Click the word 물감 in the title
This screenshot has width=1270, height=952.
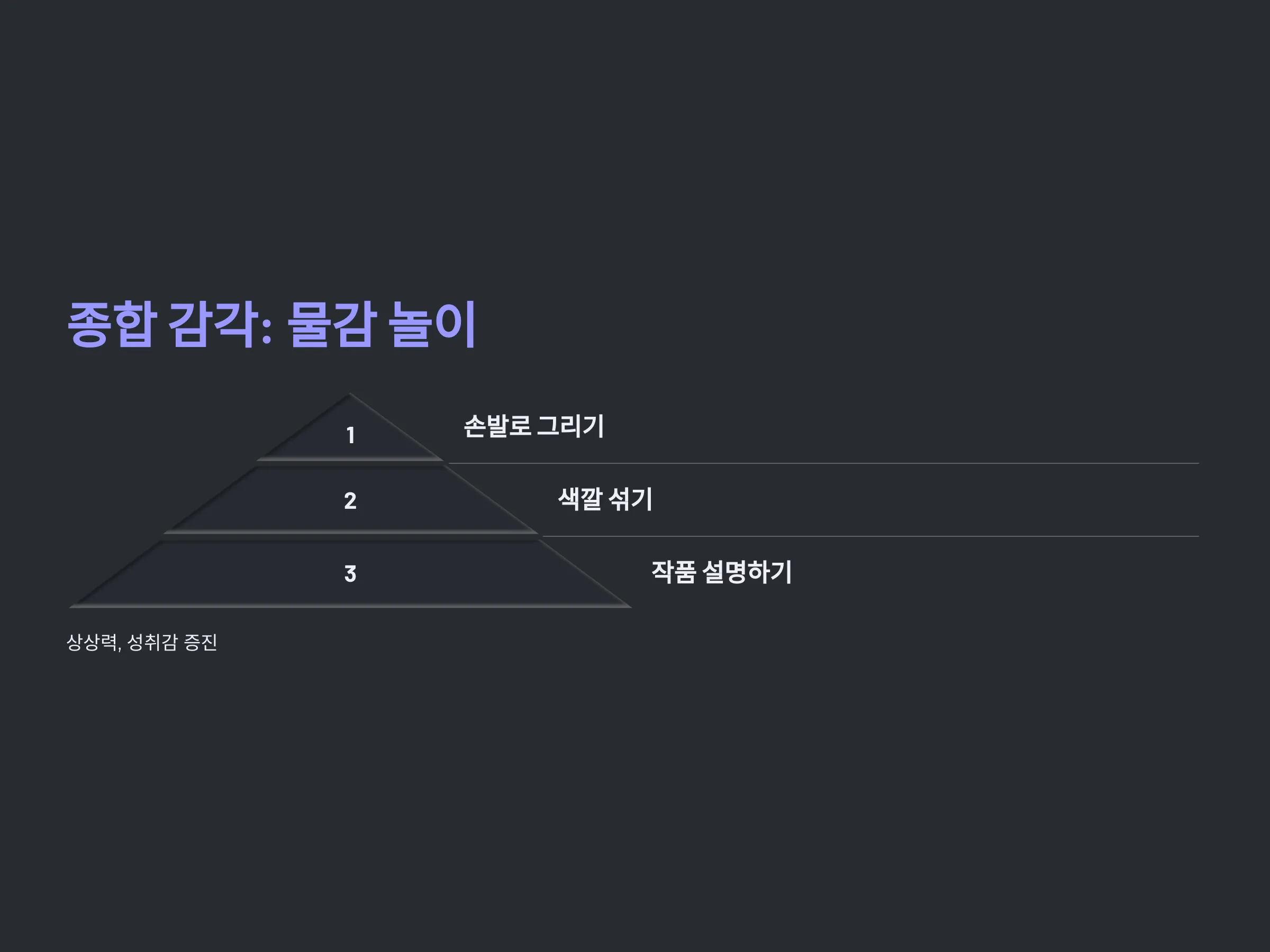[331, 324]
